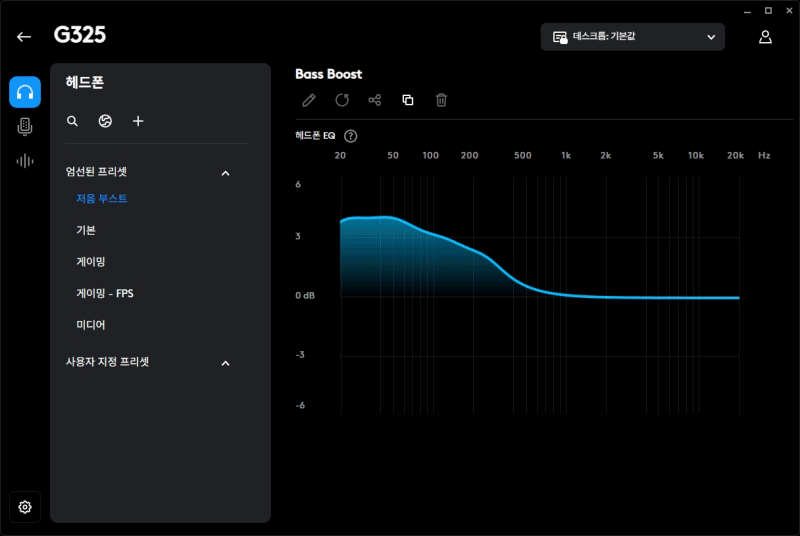
Task: Go back with the arrow icon
Action: tap(24, 37)
